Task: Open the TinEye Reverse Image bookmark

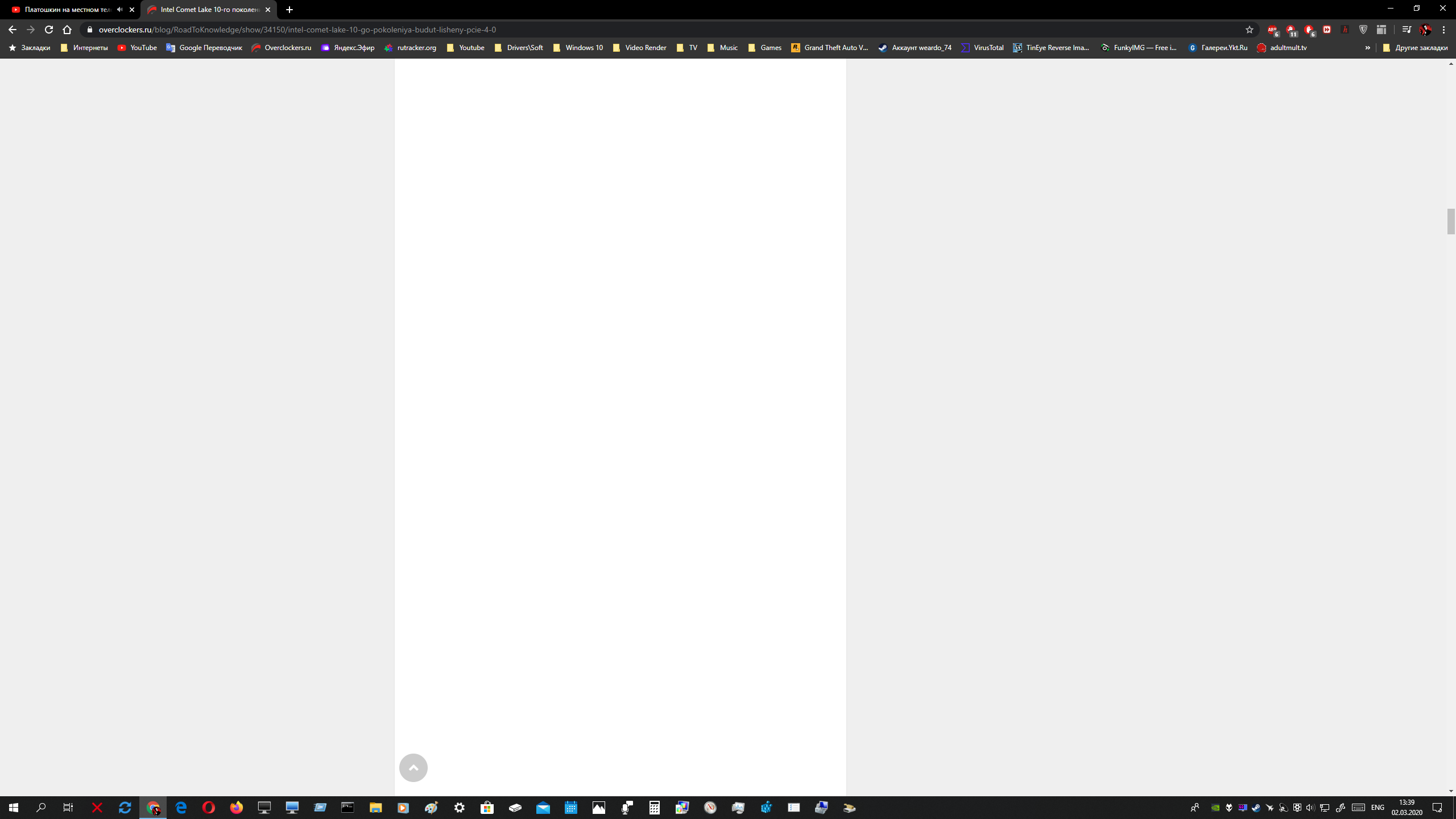Action: 1051,48
